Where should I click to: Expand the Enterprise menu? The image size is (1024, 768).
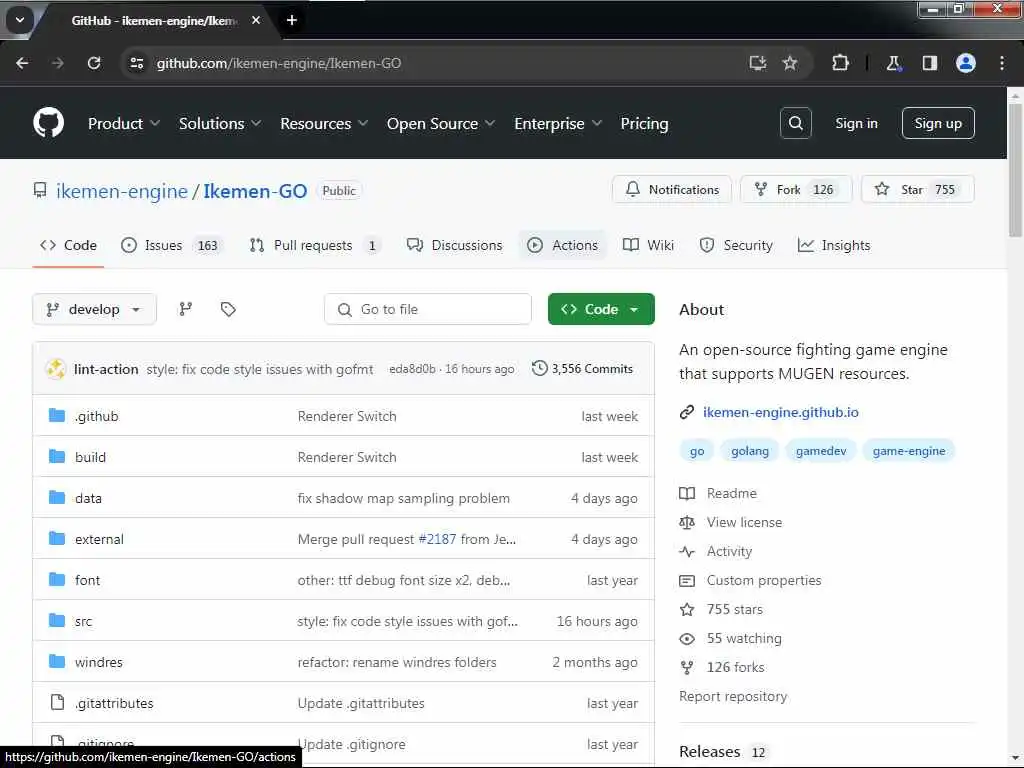point(558,123)
